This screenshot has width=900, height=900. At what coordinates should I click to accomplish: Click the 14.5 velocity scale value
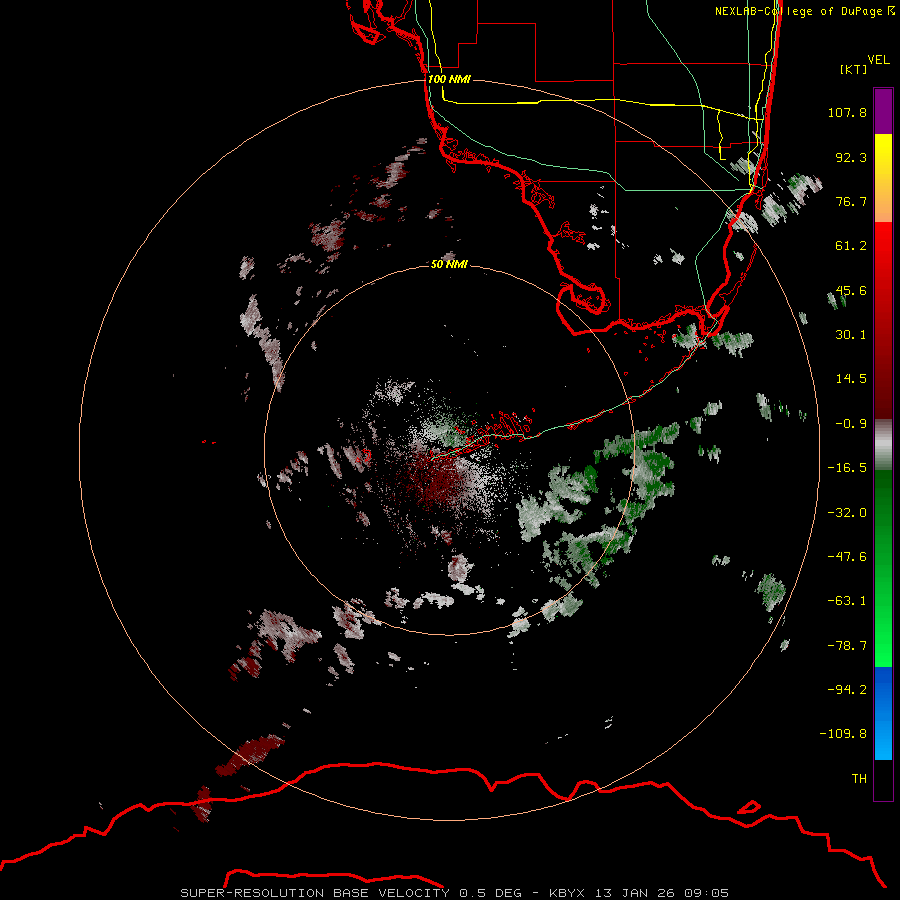pyautogui.click(x=851, y=379)
